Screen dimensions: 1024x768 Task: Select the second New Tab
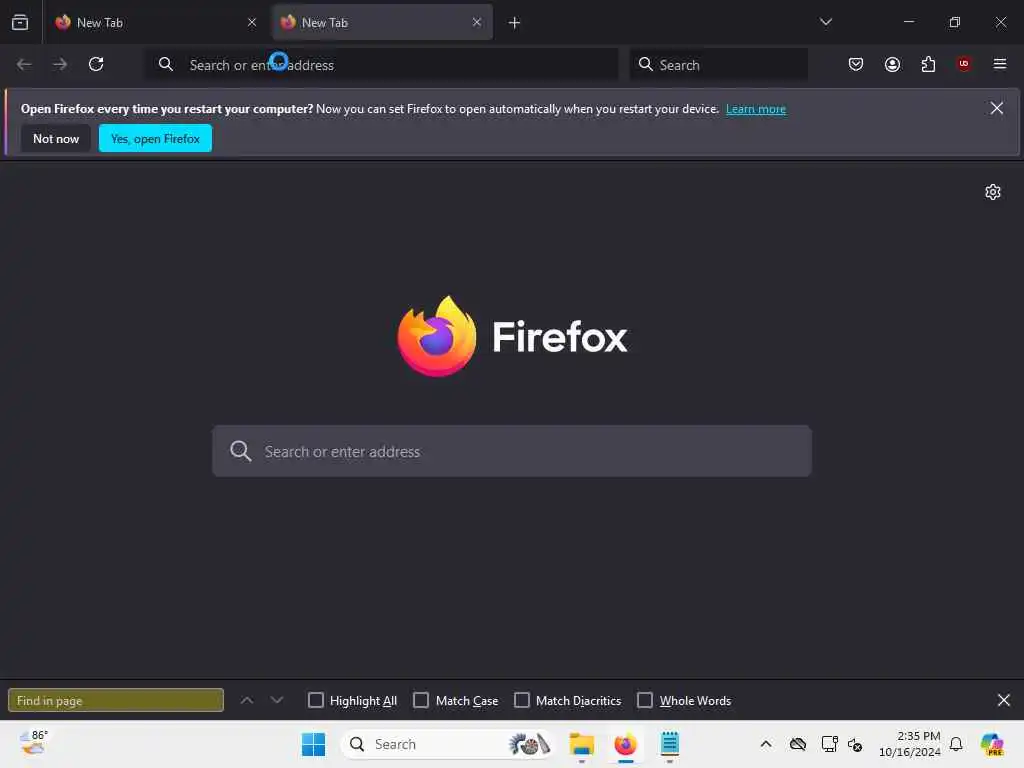[x=382, y=22]
